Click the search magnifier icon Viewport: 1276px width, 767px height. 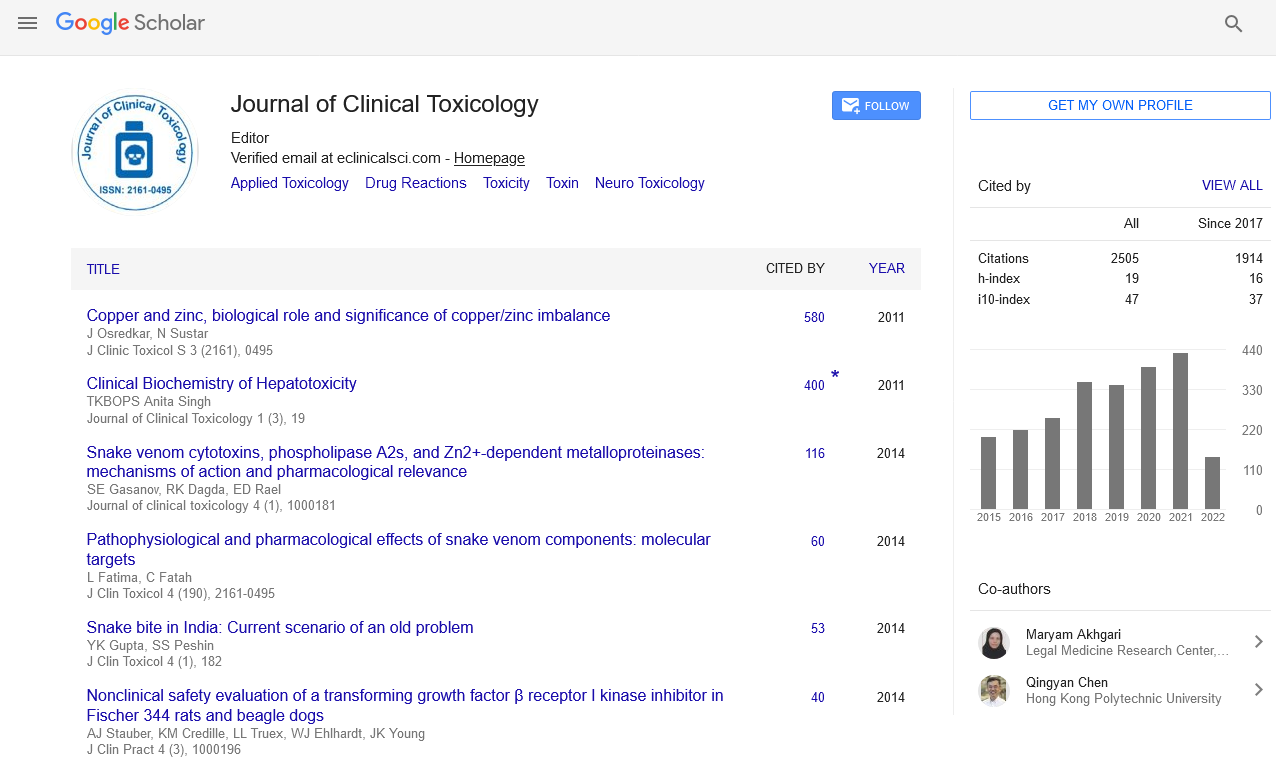1233,24
